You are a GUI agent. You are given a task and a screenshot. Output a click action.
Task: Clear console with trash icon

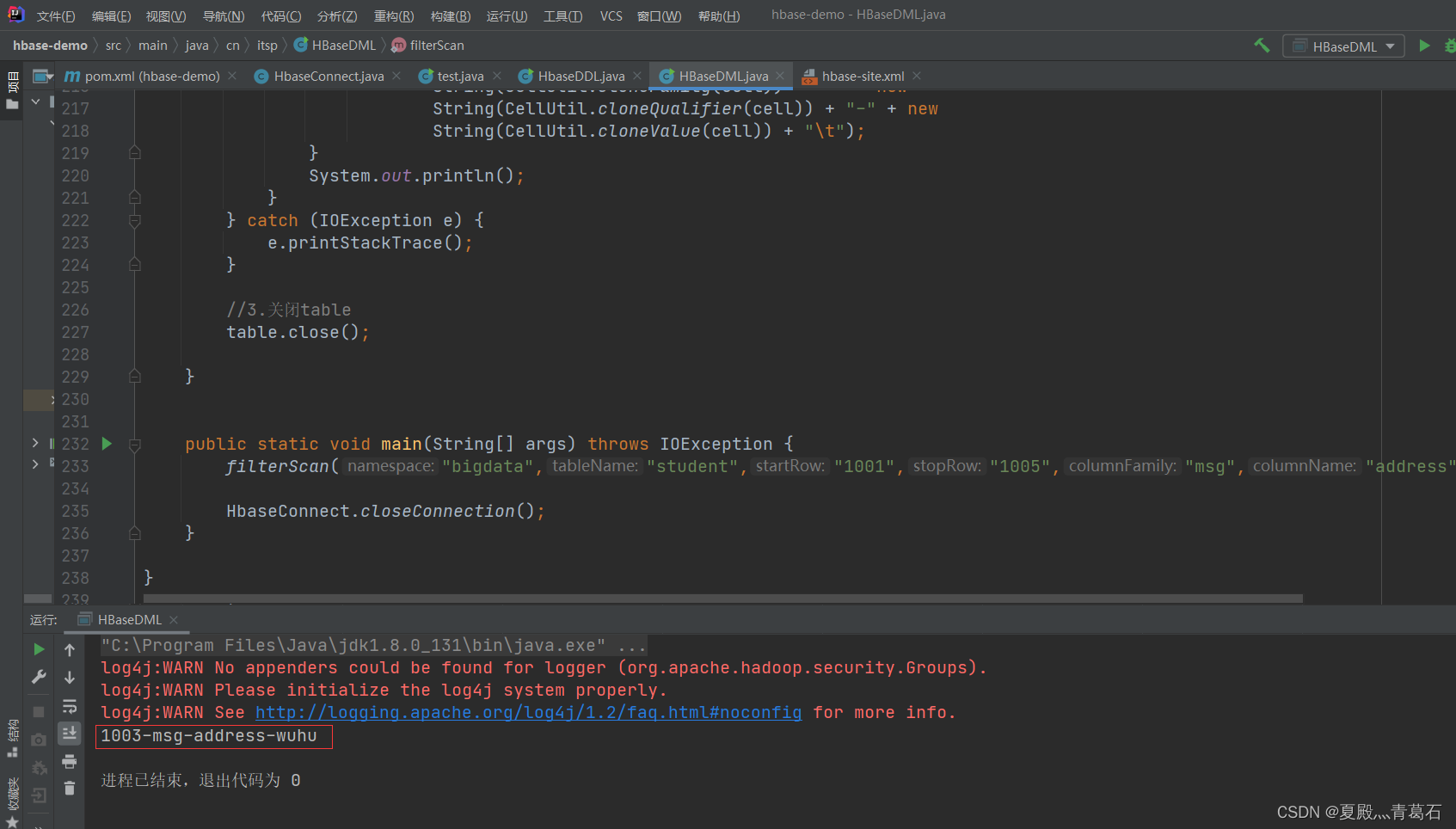[70, 788]
